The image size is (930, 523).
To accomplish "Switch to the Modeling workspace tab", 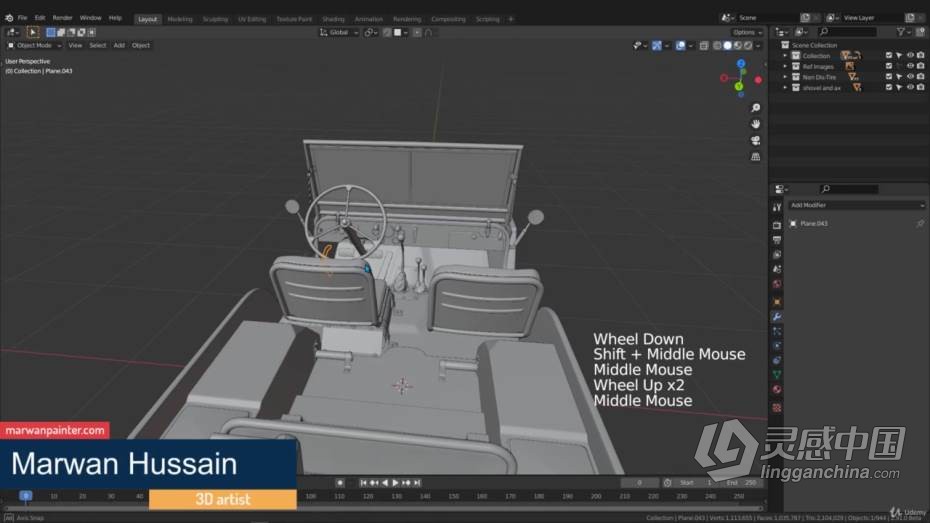I will 180,19.
